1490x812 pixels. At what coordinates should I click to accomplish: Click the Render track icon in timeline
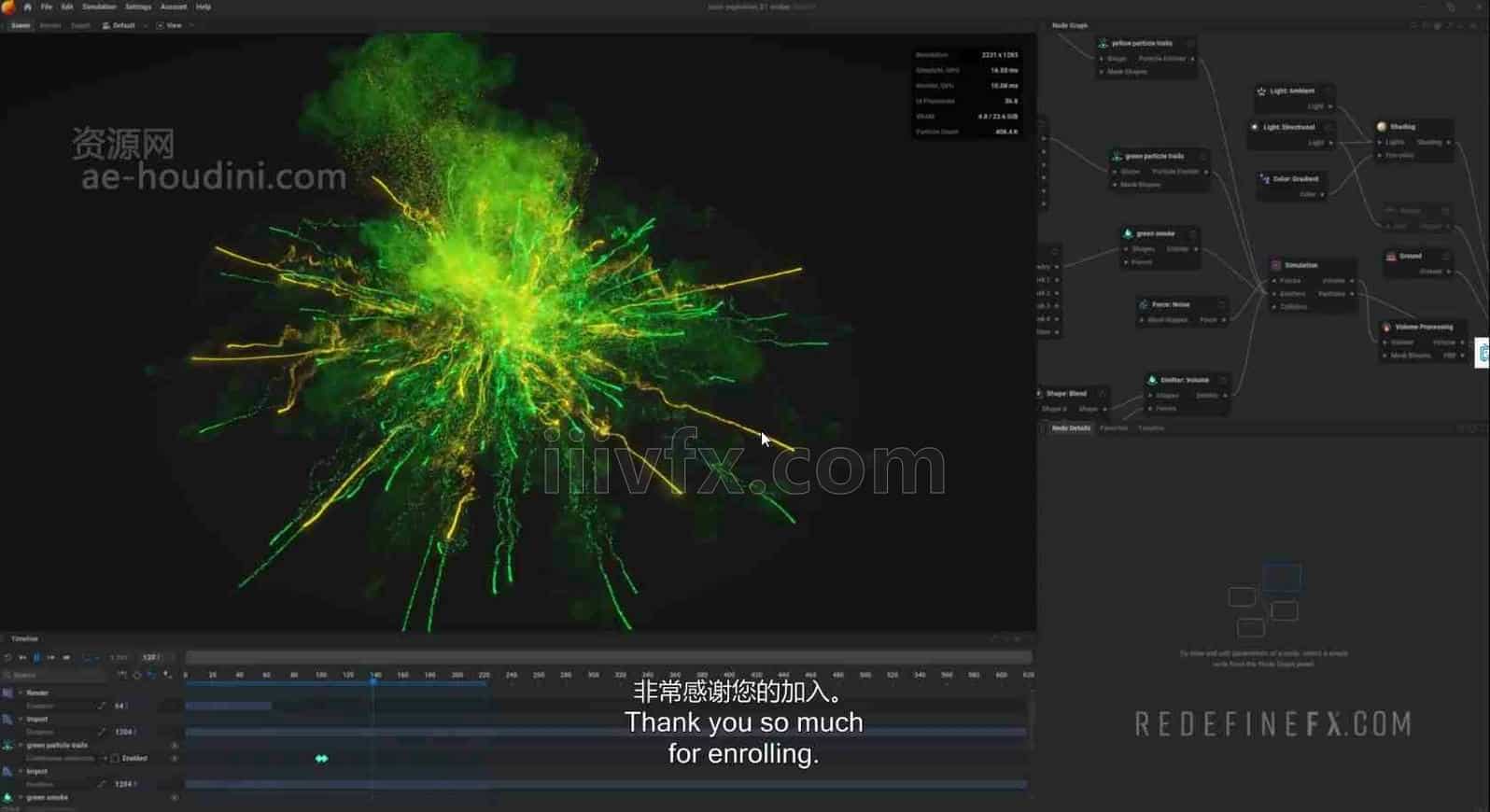pyautogui.click(x=7, y=693)
